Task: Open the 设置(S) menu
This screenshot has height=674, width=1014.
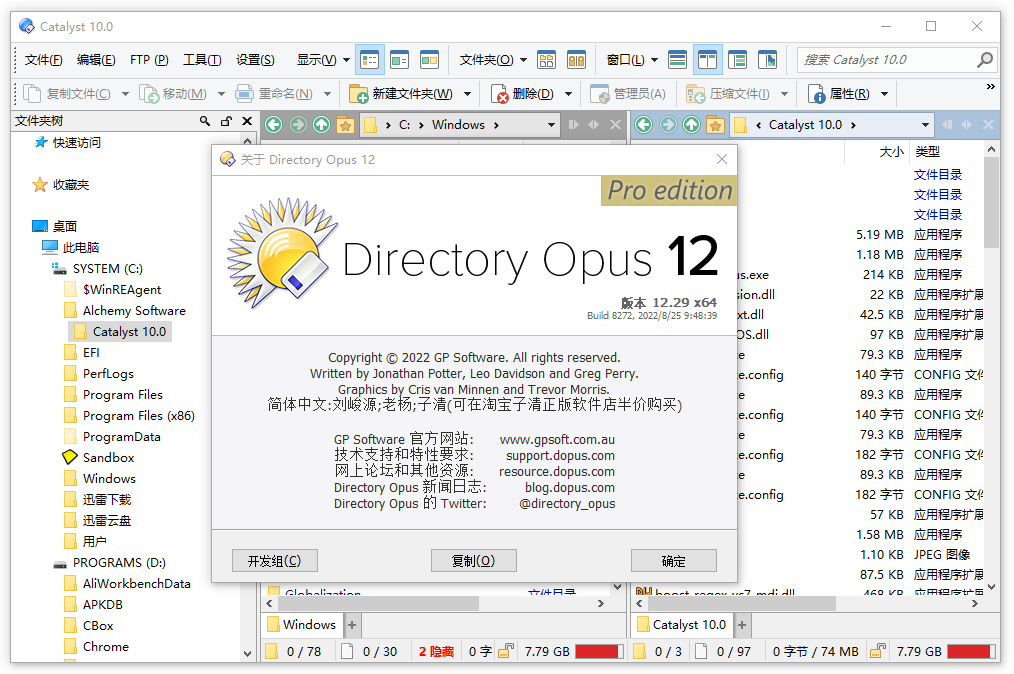Action: point(255,60)
